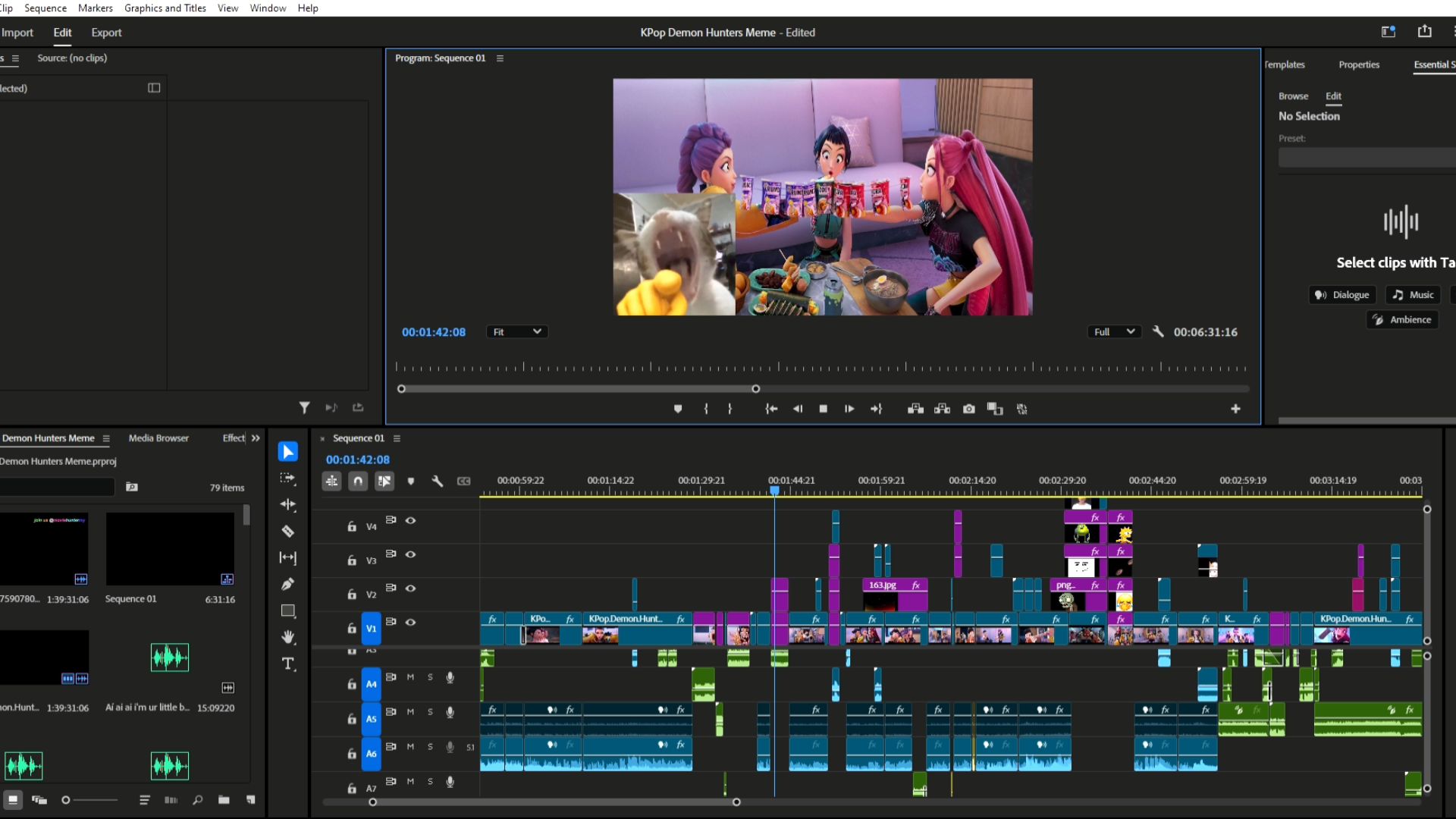
Task: Open Program monitor settings wrench
Action: pyautogui.click(x=1158, y=331)
